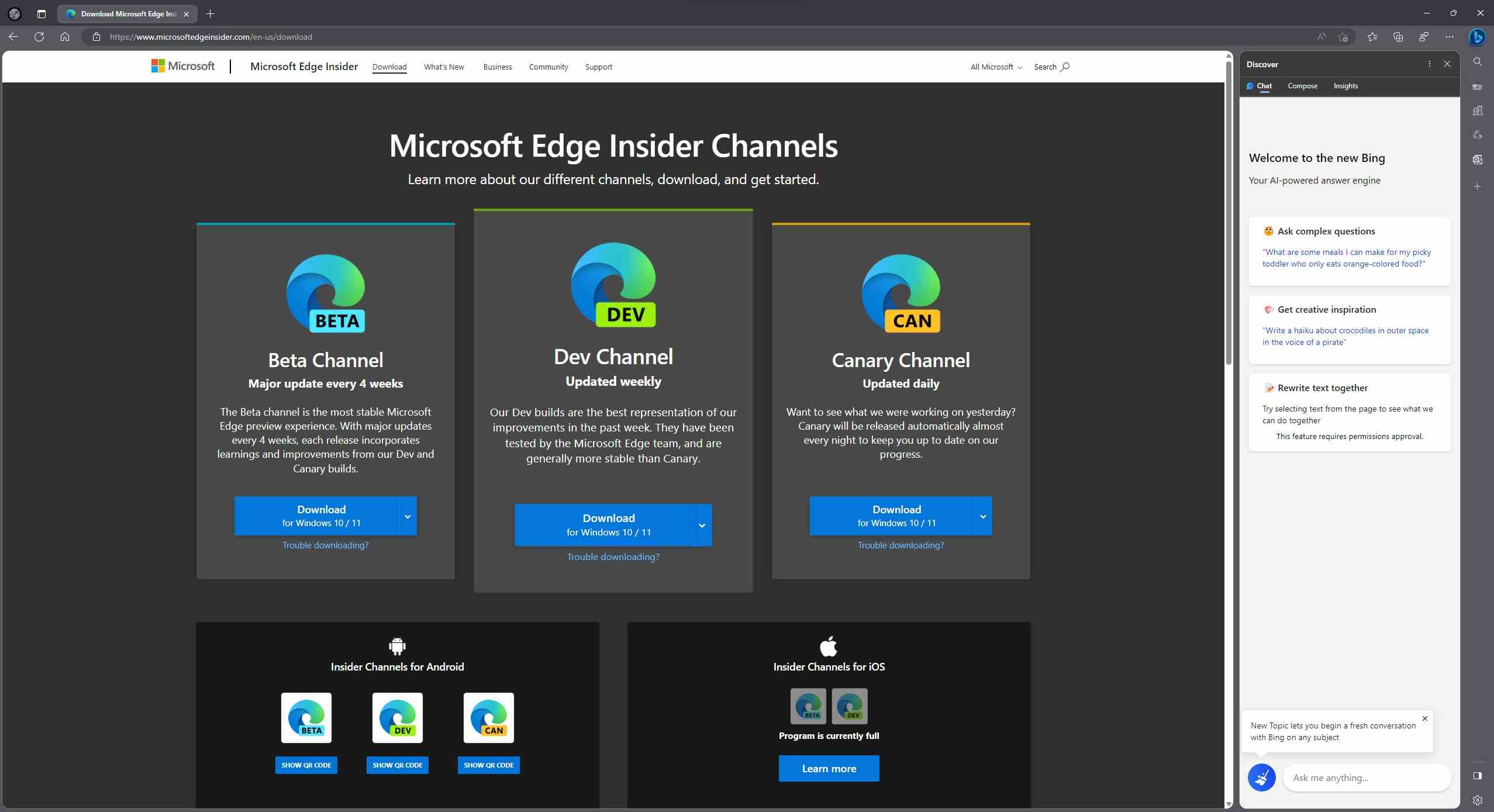Open the feedback/share people icon in toolbar
This screenshot has height=812, width=1494.
click(1424, 37)
